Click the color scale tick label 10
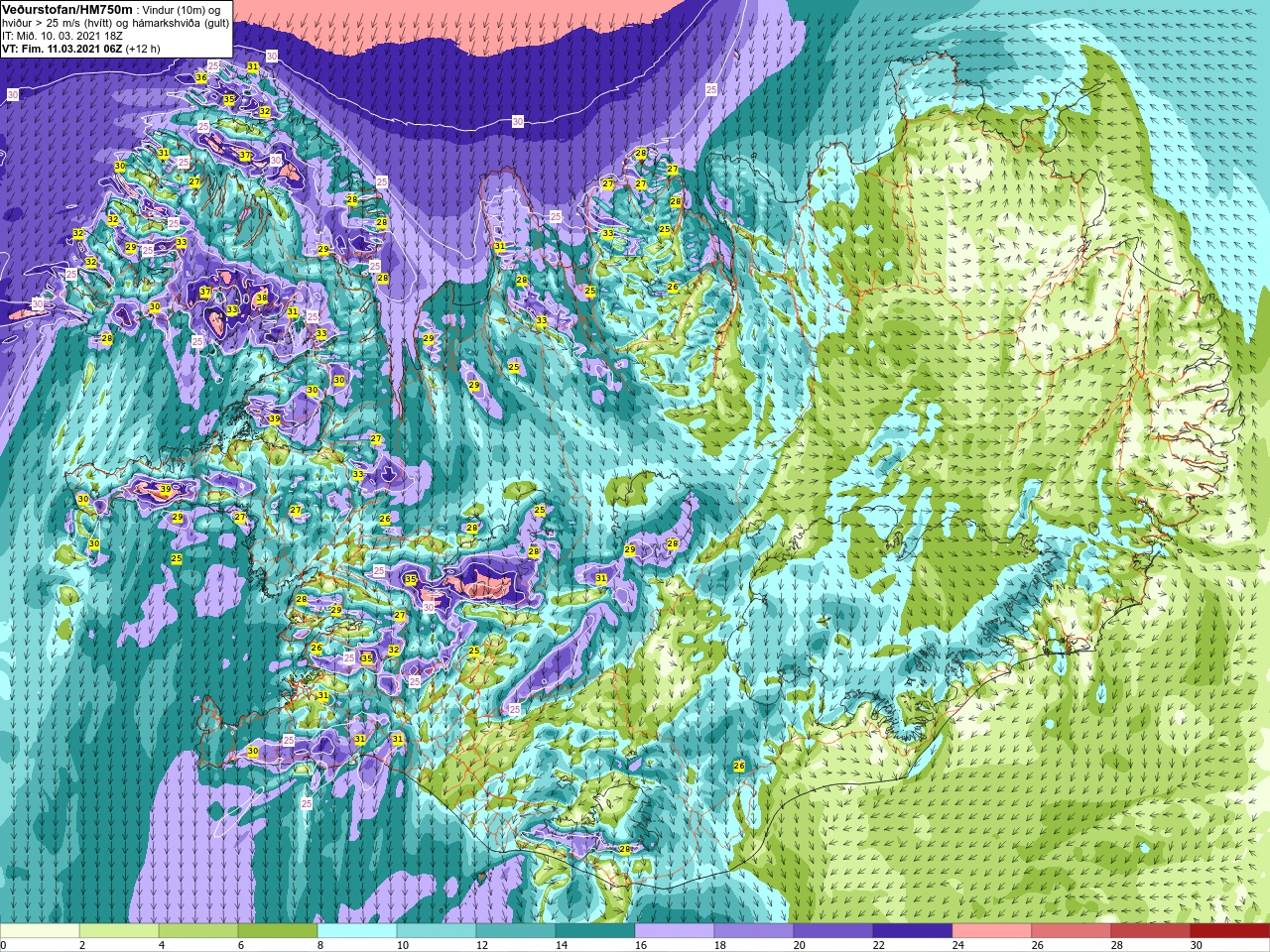The image size is (1270, 952). click(x=403, y=945)
